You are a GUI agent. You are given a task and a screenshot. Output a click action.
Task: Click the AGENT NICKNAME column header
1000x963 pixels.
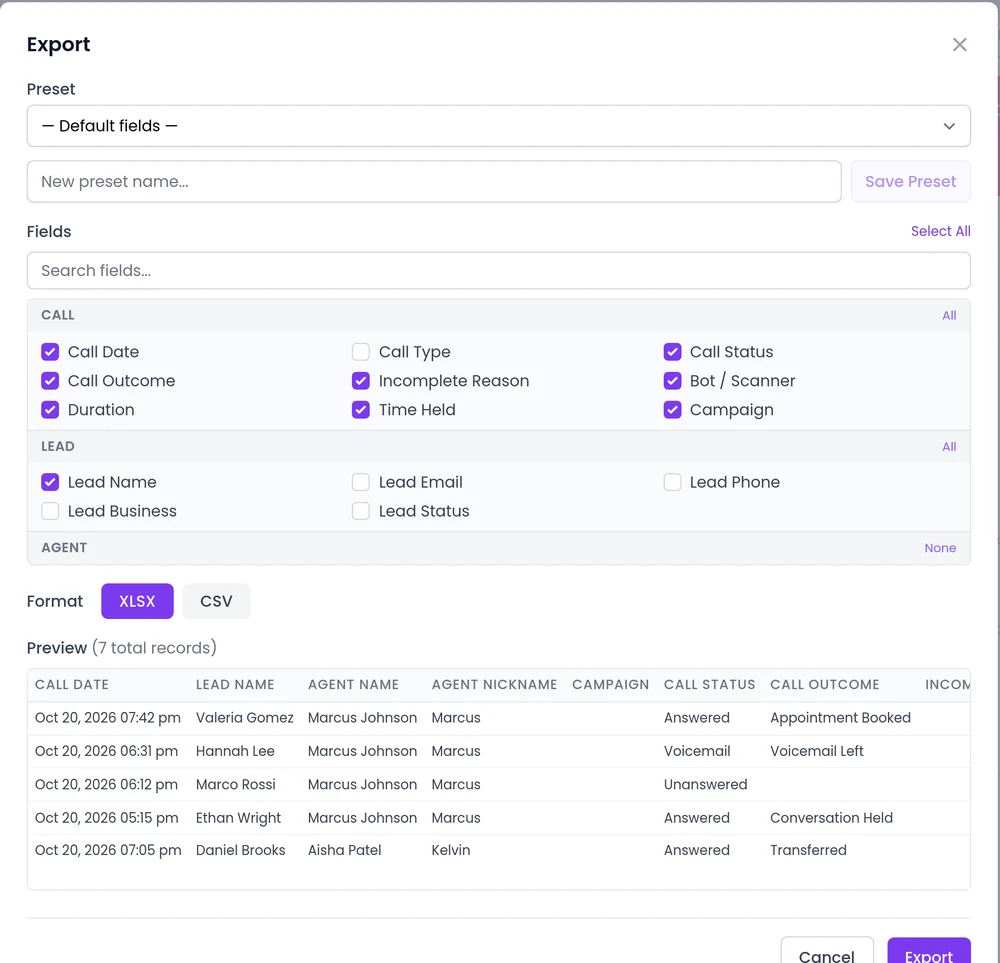pos(494,684)
